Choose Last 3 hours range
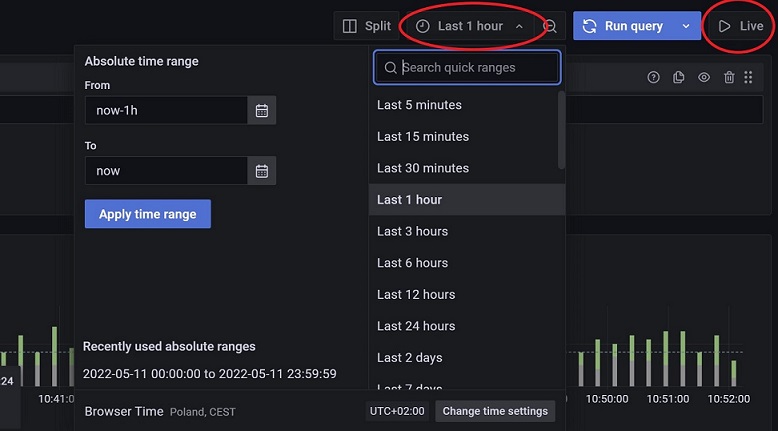 coord(412,231)
